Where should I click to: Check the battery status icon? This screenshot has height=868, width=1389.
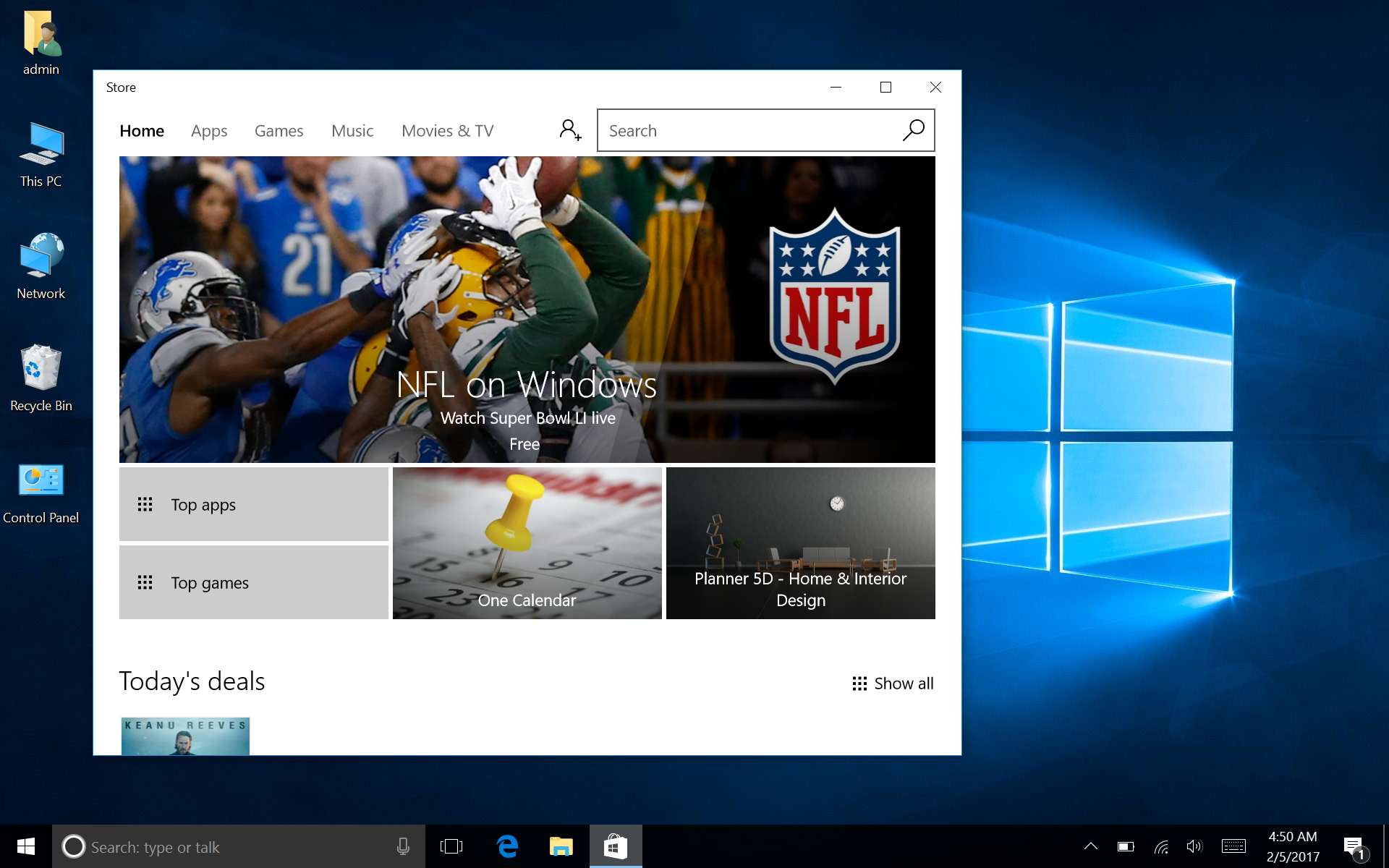[x=1126, y=846]
